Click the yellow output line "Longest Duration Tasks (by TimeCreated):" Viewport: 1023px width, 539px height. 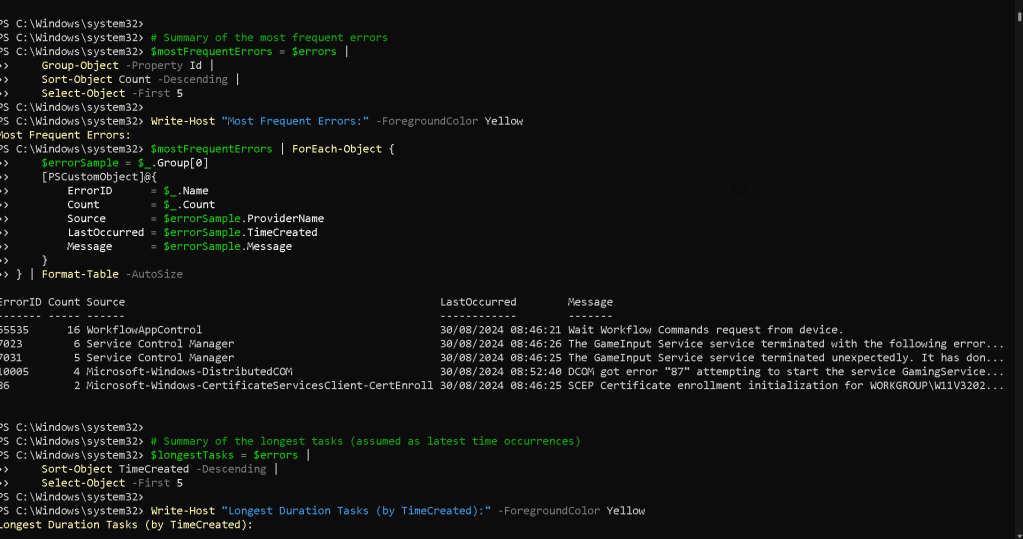pos(126,525)
